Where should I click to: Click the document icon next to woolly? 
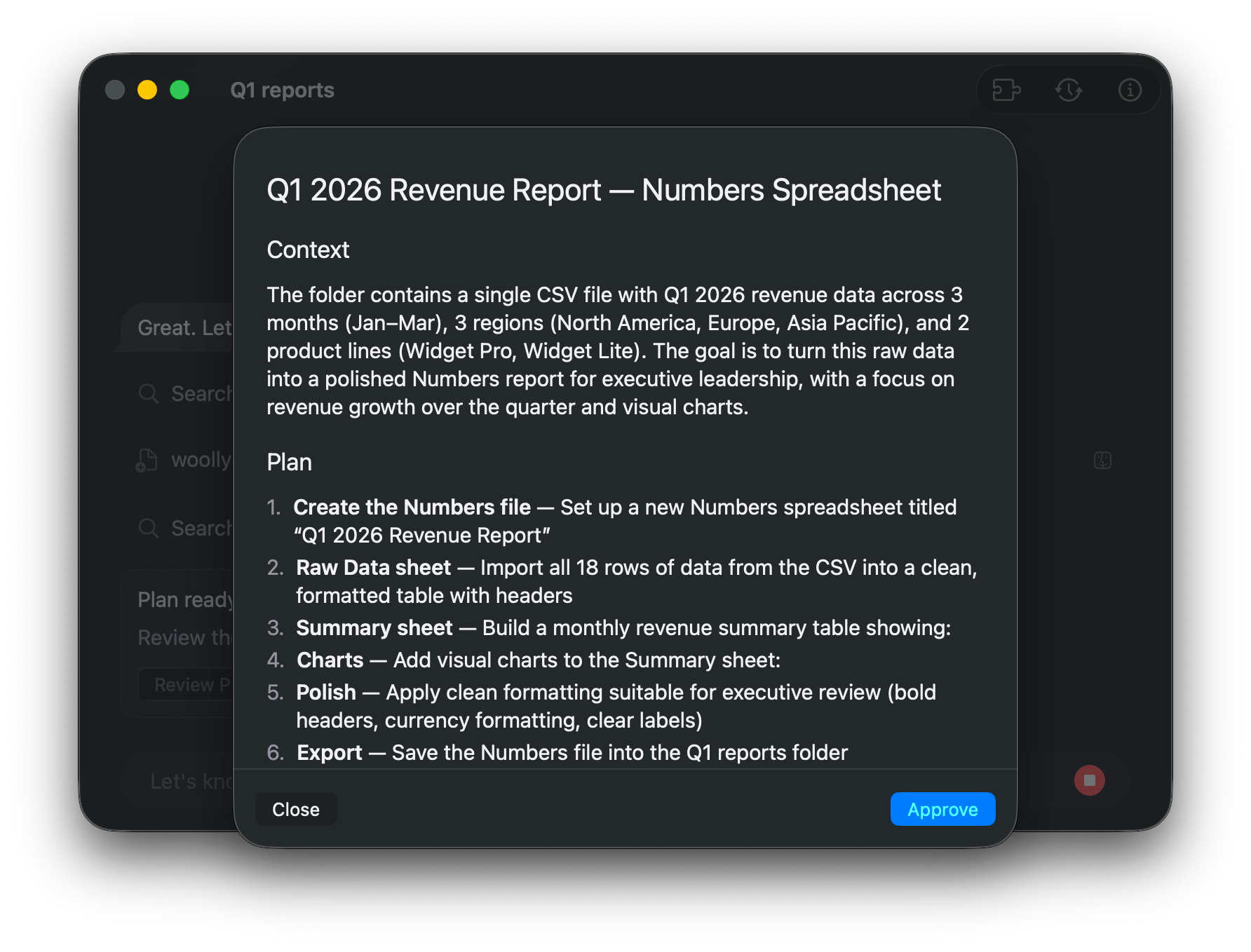[x=147, y=460]
